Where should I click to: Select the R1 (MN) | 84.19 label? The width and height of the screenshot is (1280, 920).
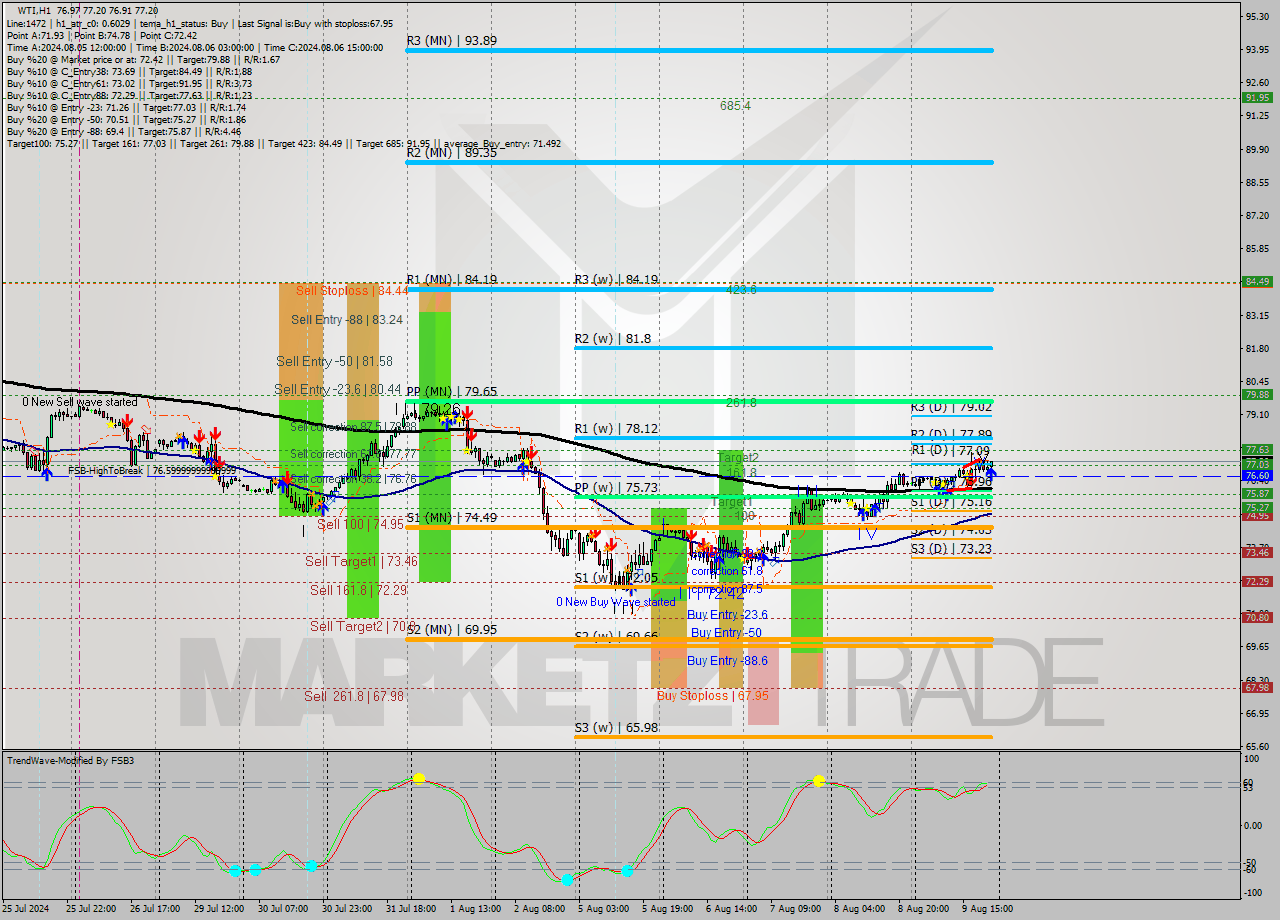pos(451,280)
